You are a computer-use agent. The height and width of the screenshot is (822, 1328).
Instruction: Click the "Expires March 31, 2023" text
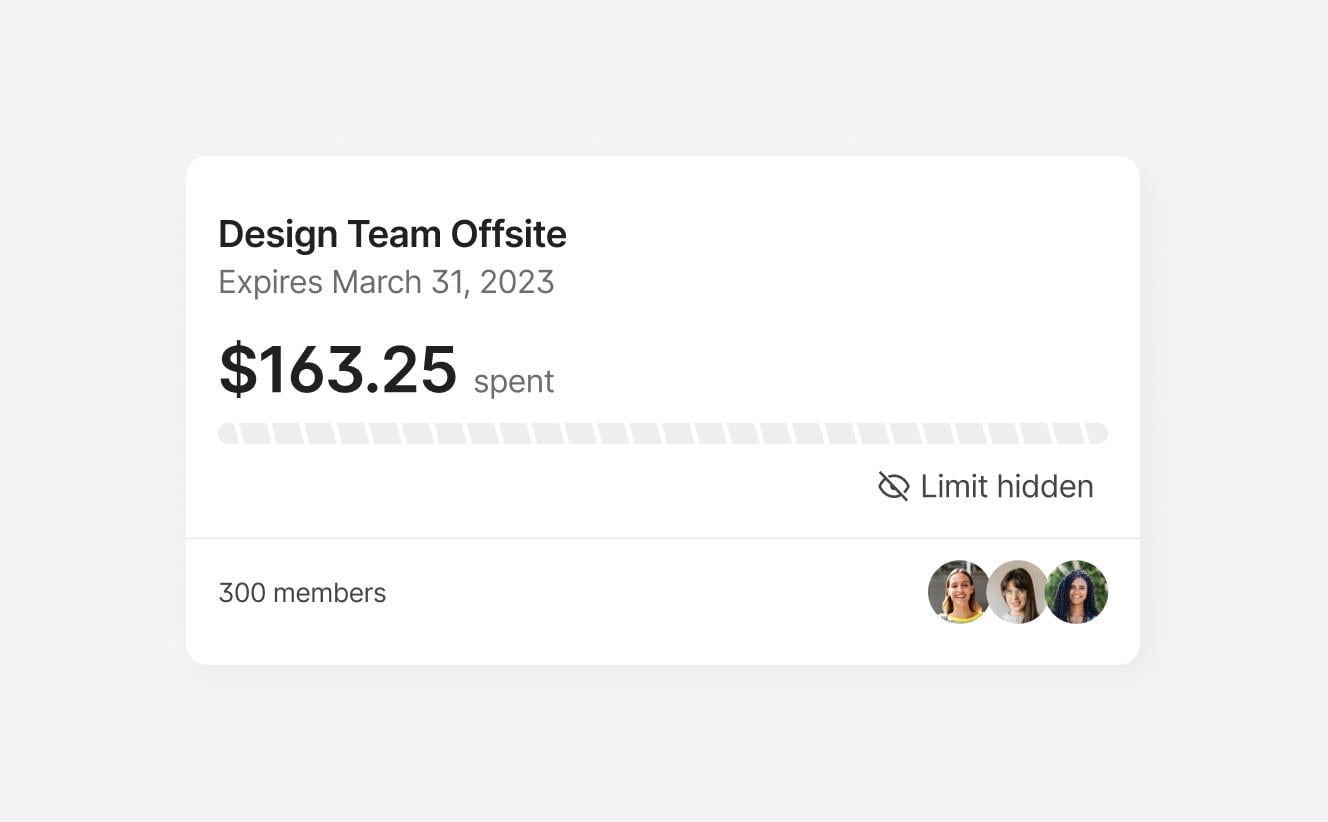386,282
